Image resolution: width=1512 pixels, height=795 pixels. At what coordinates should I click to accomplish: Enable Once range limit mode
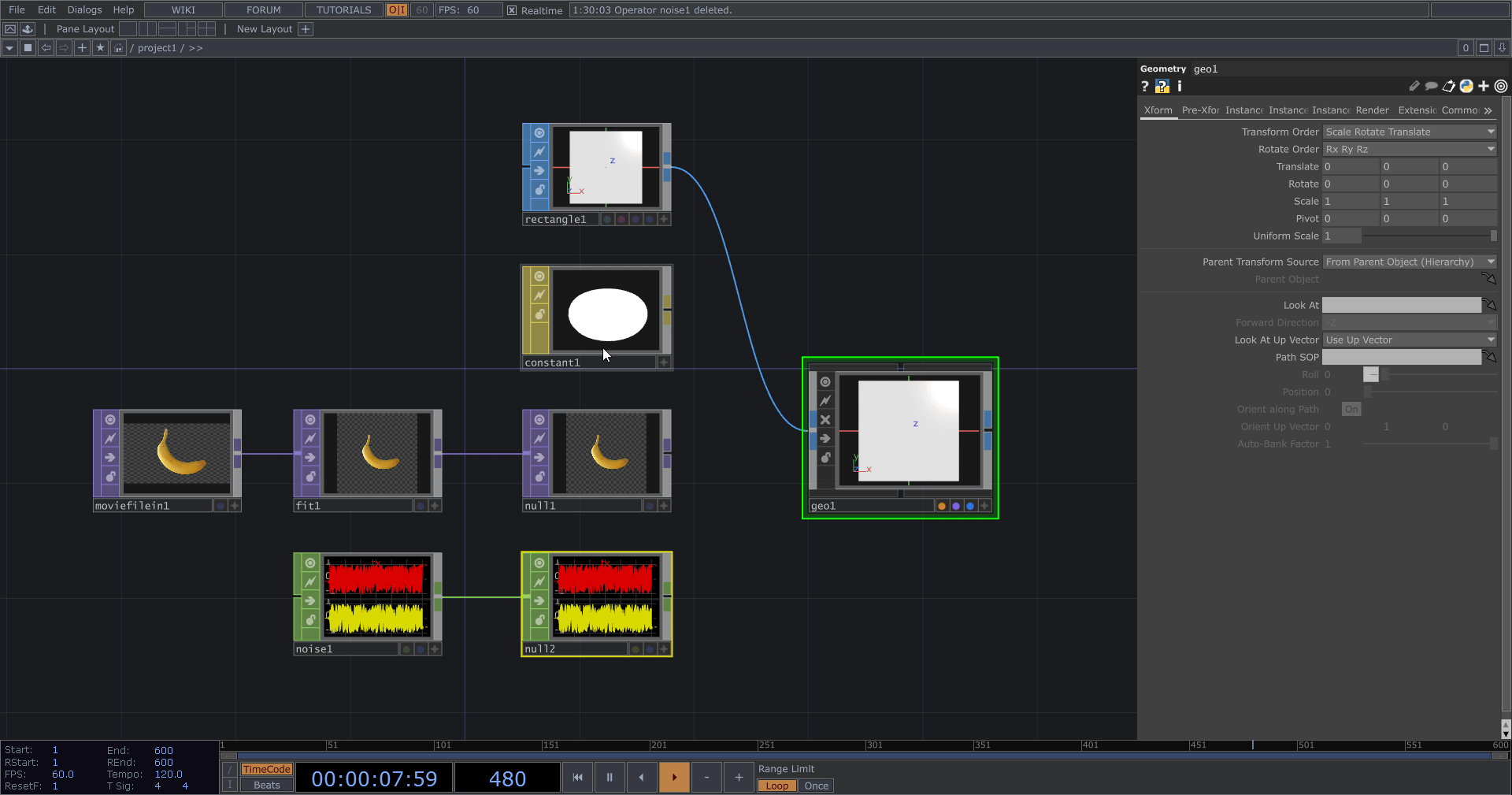816,786
